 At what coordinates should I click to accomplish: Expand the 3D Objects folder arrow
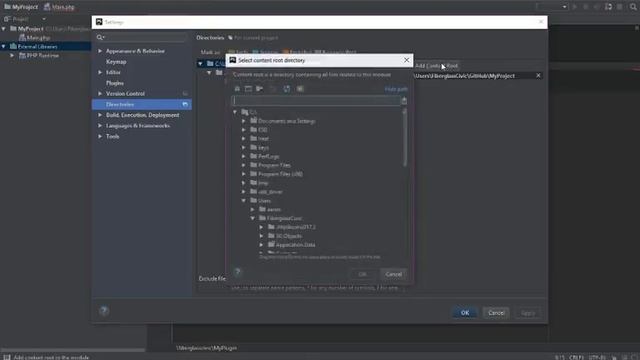tap(261, 236)
